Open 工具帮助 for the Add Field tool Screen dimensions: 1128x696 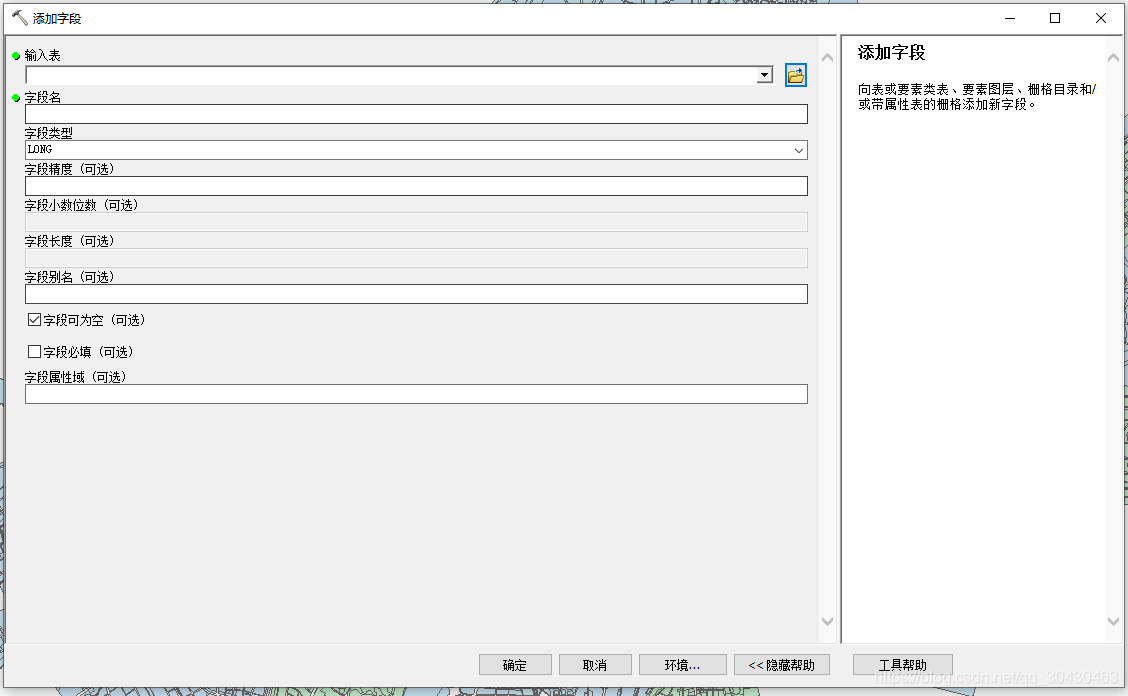902,664
